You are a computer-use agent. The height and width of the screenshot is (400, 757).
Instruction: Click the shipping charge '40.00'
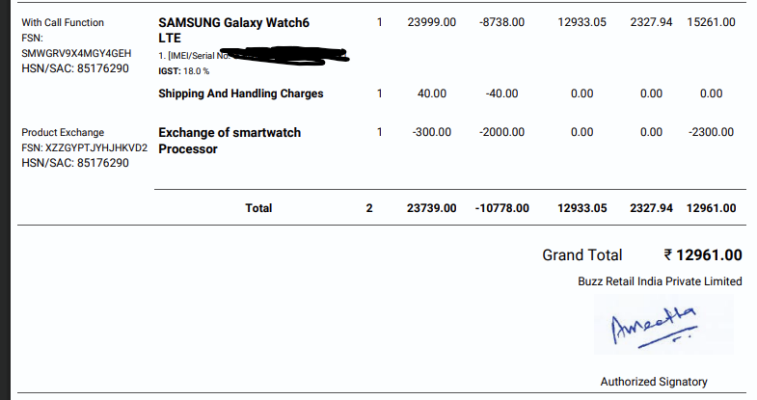(x=432, y=94)
